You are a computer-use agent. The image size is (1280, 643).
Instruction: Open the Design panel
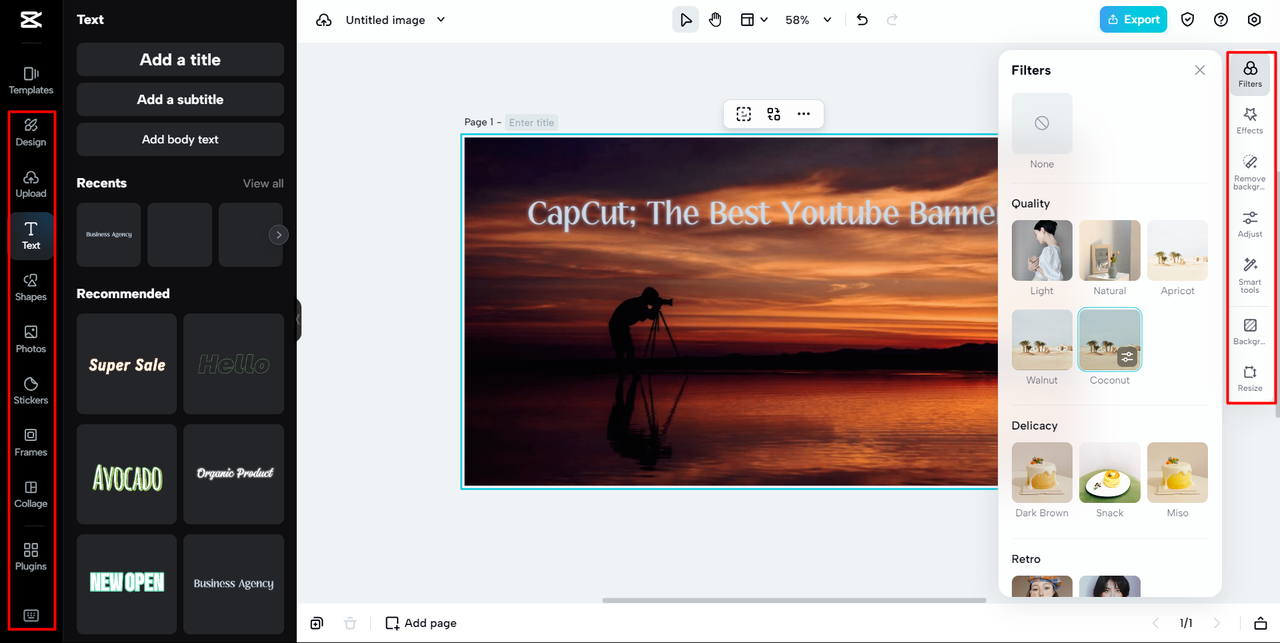[x=31, y=132]
